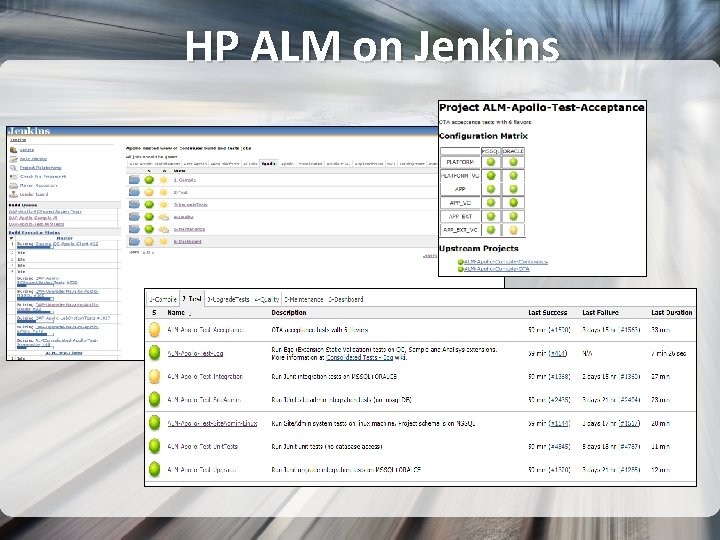Sort jobs by Last Duration column
The width and height of the screenshot is (720, 540).
[672, 313]
